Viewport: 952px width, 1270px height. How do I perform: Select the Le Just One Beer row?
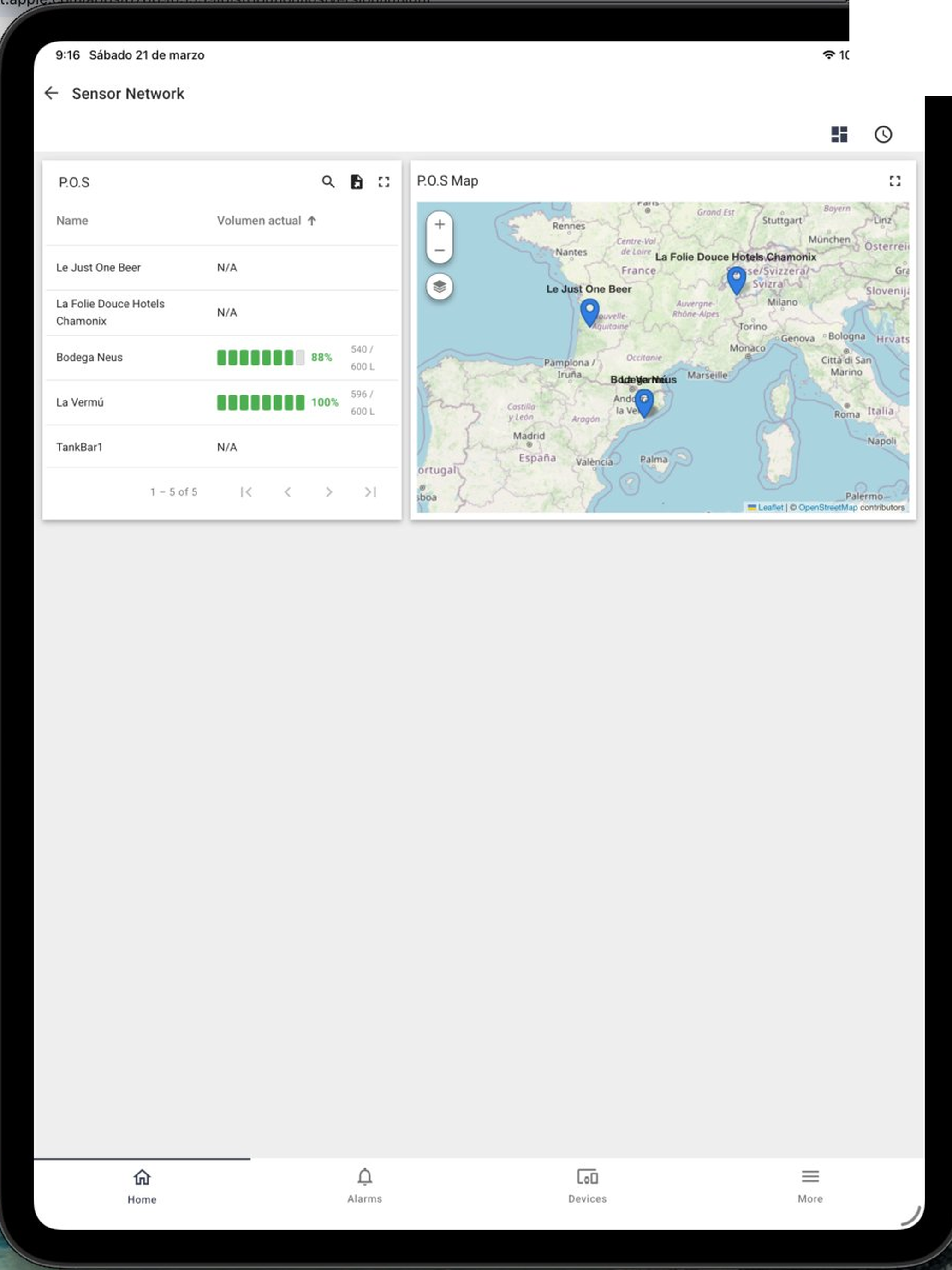coord(222,268)
